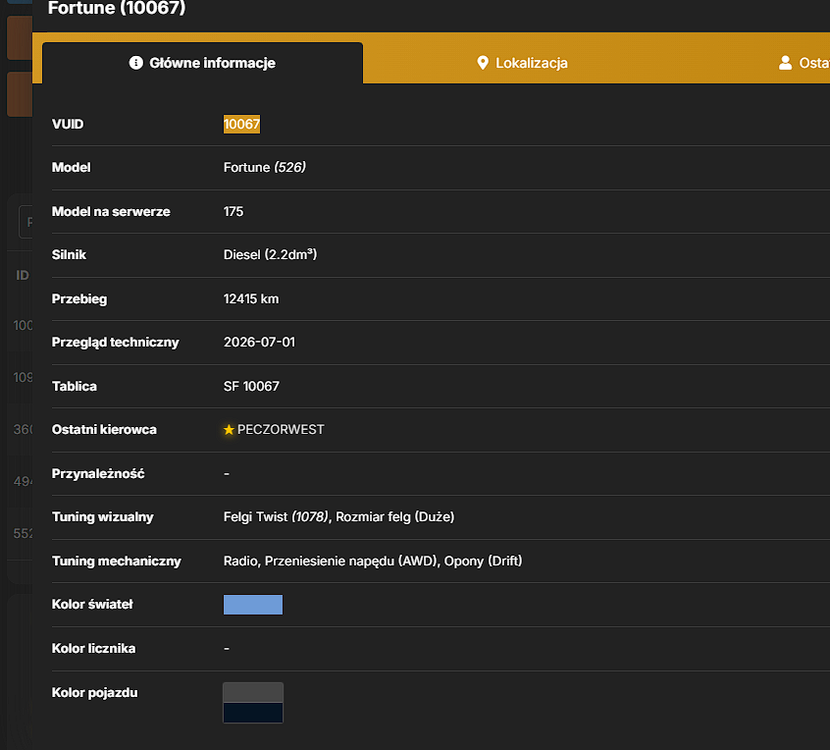Click the grey upper vehicle color swatch
This screenshot has width=830, height=750.
point(253,692)
